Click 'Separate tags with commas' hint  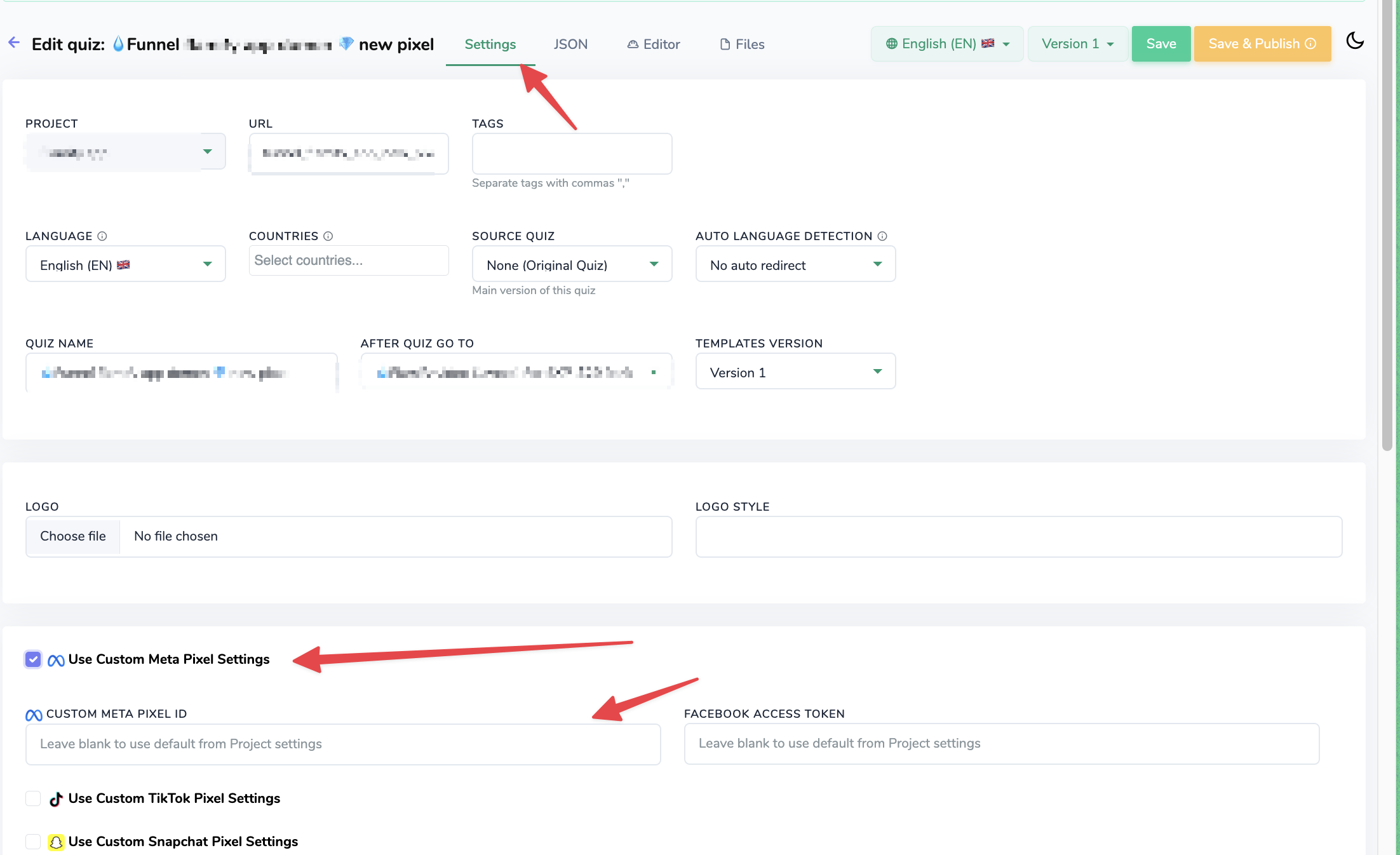[551, 183]
